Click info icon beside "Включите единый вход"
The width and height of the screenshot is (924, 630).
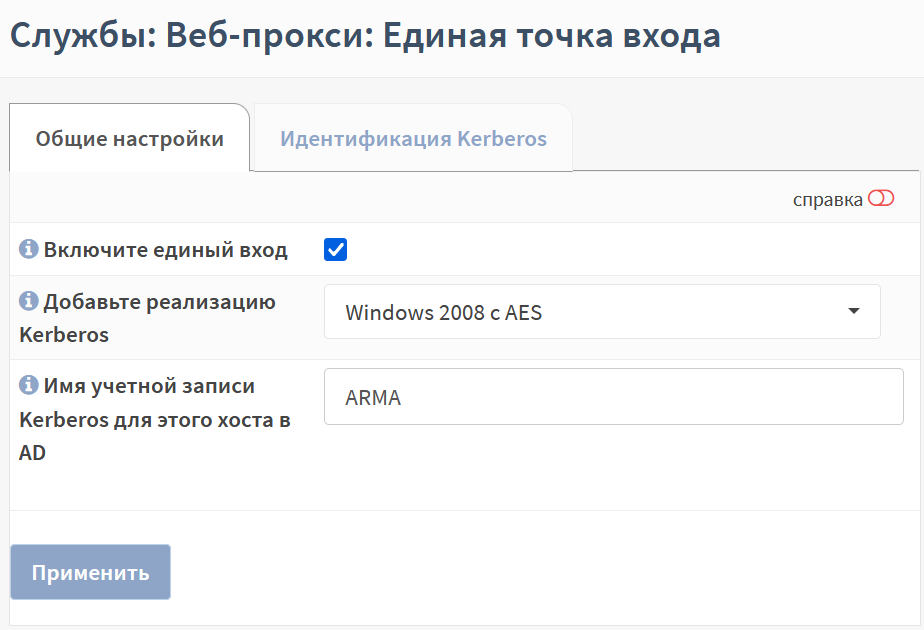click(x=28, y=249)
